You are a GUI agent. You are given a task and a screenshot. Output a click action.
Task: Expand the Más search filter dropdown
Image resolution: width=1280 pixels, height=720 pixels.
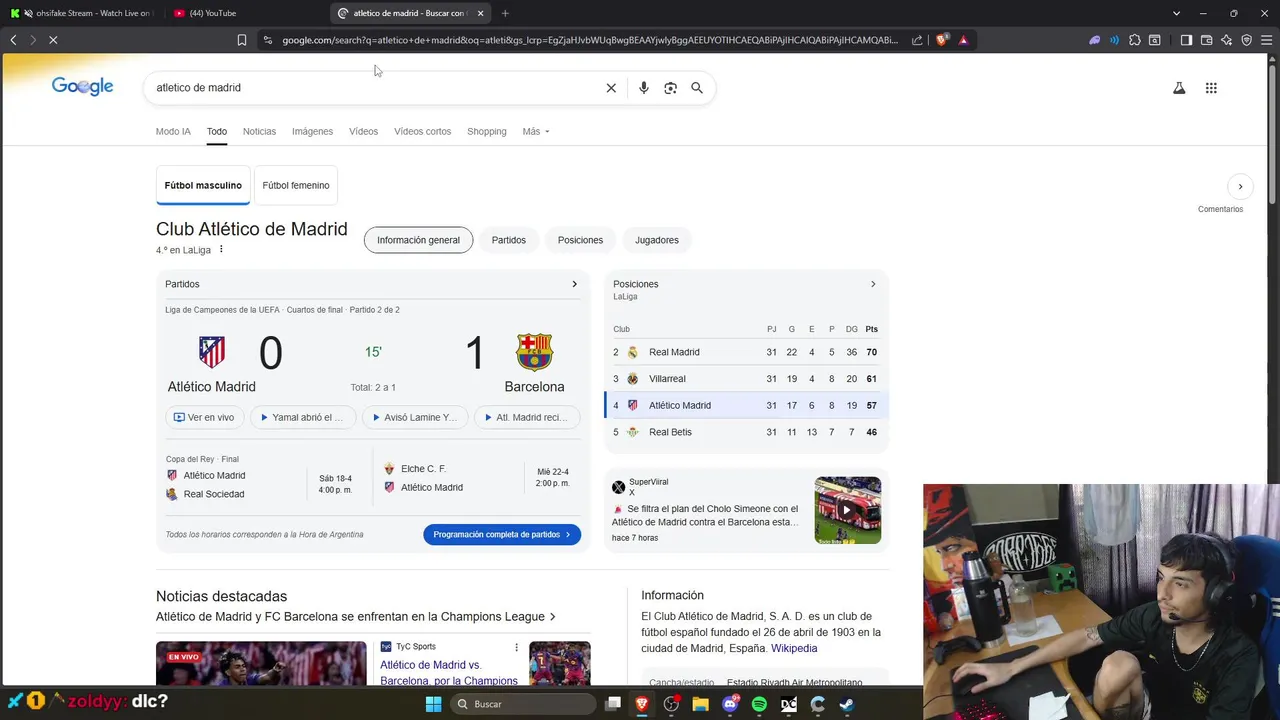tap(536, 131)
